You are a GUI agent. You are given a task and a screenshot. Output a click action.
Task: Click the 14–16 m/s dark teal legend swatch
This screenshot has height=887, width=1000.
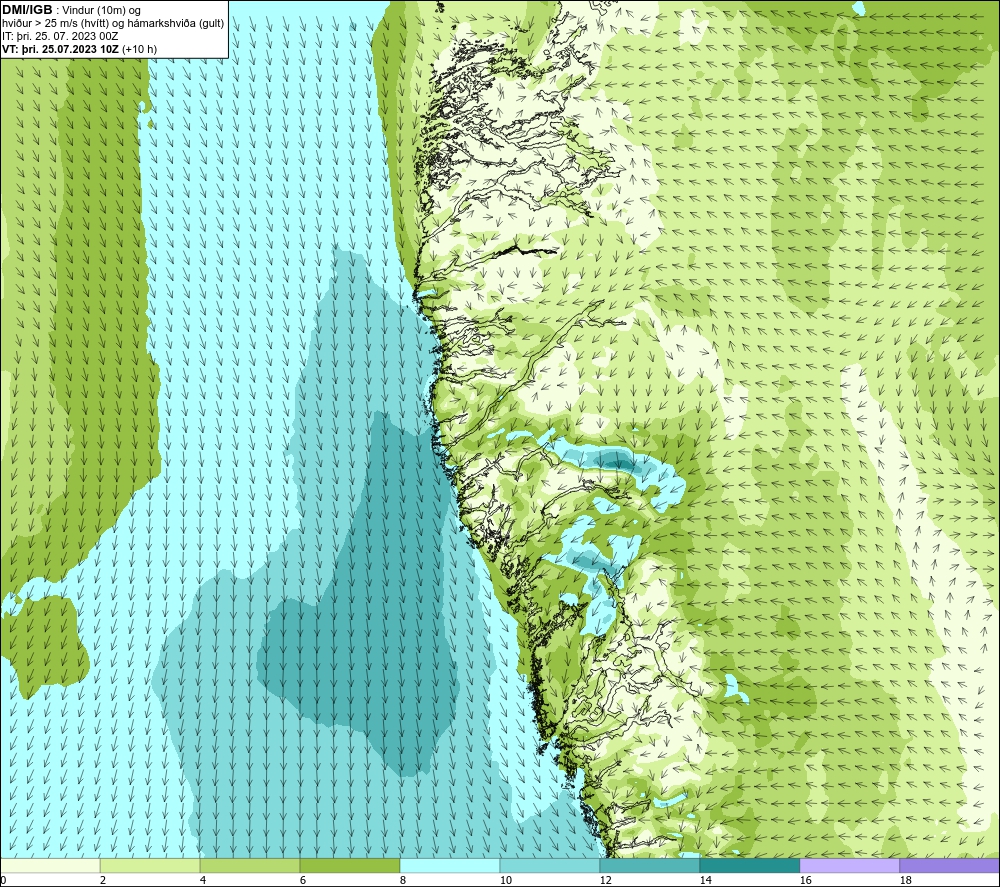tap(749, 865)
